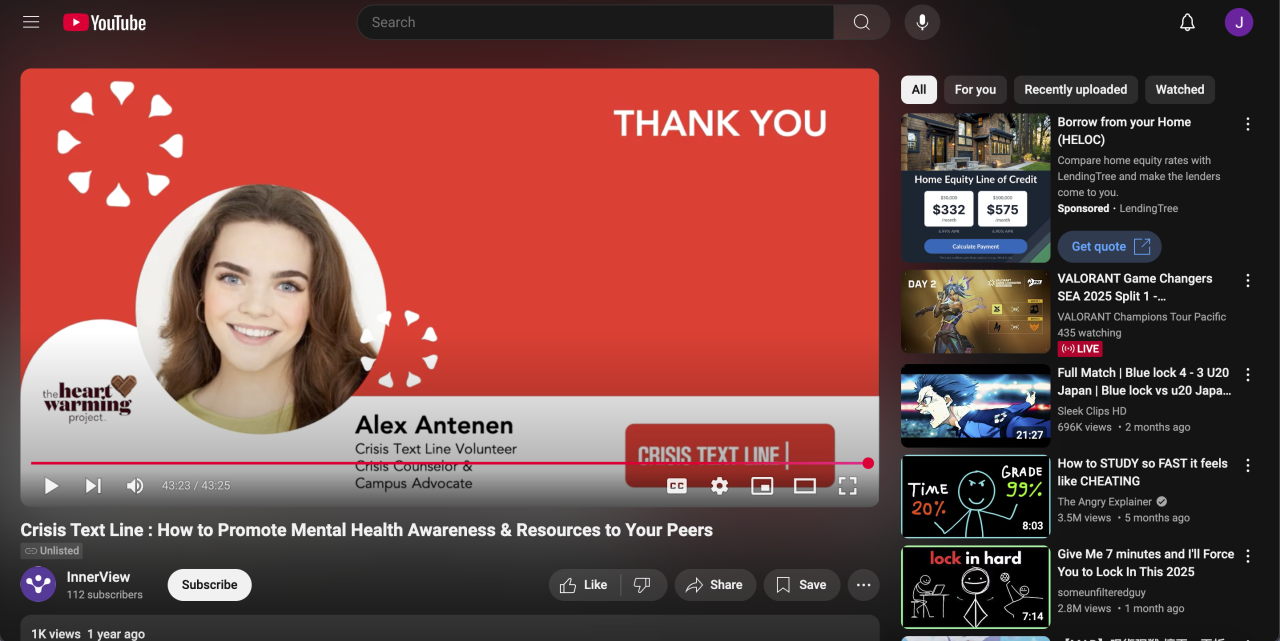Enter full screen mode
This screenshot has height=641, width=1280.
[x=848, y=486]
